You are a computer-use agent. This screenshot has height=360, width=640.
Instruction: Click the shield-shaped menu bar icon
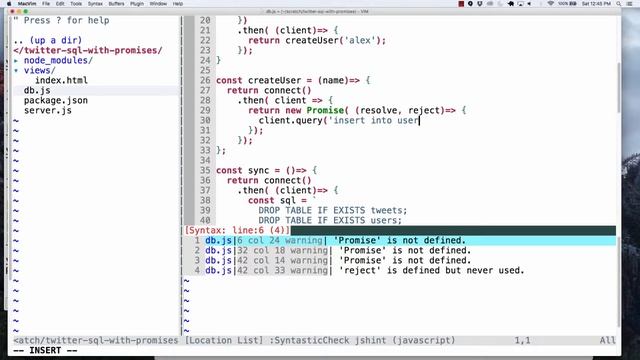480,4
